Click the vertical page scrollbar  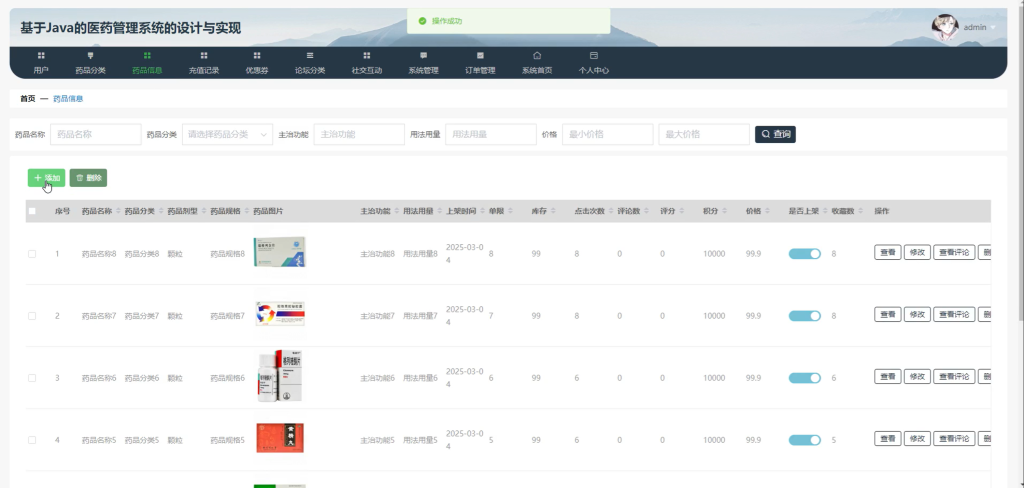click(x=1021, y=163)
